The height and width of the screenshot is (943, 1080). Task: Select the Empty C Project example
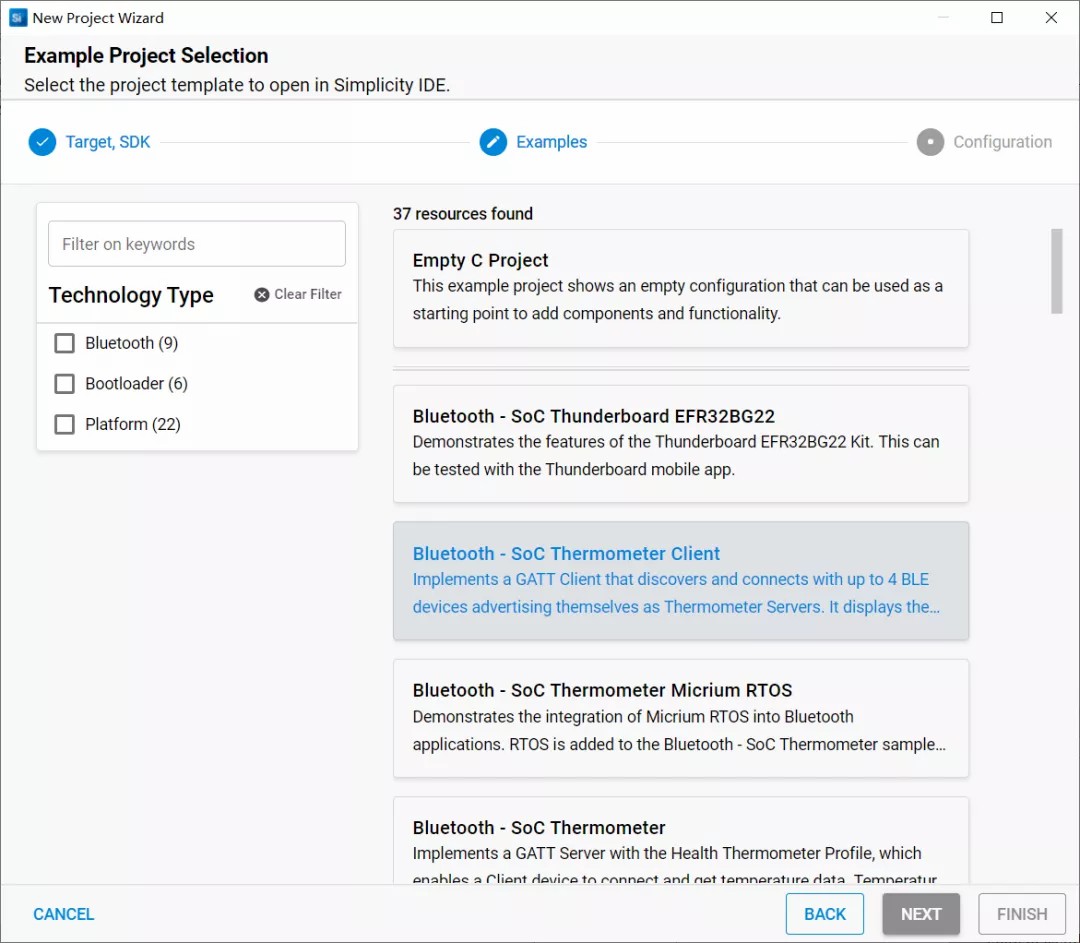tap(681, 288)
